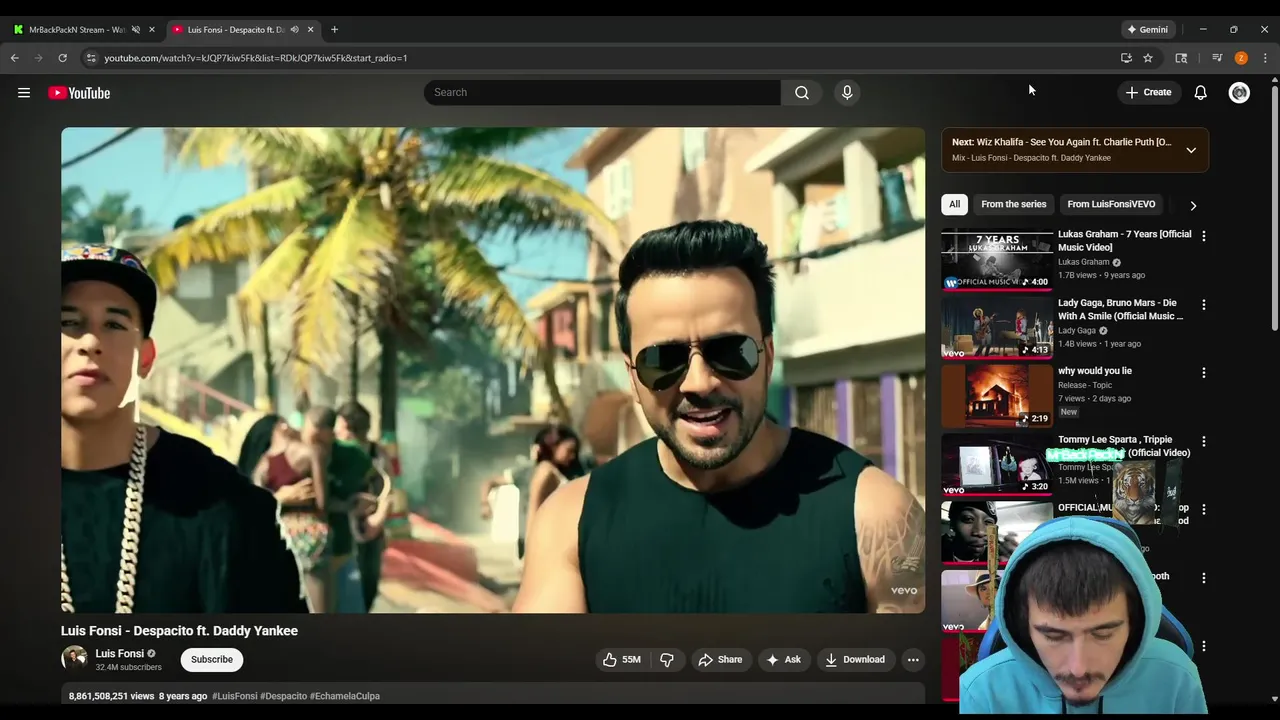Open Luis Fonsi channel avatar
The height and width of the screenshot is (720, 1280).
(74, 658)
